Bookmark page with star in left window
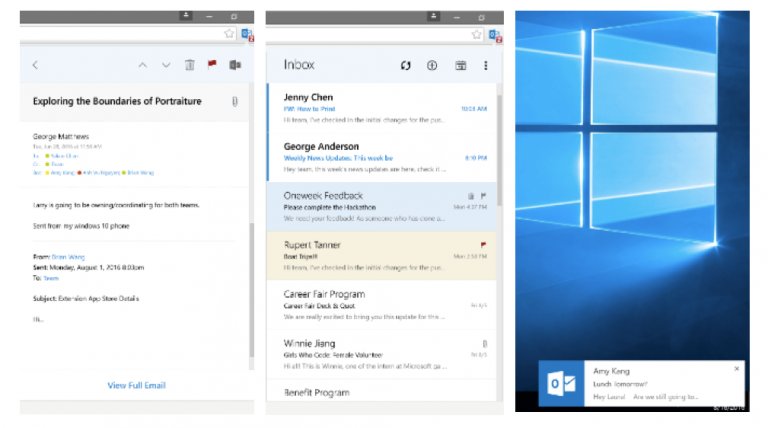768x428 pixels. (229, 34)
